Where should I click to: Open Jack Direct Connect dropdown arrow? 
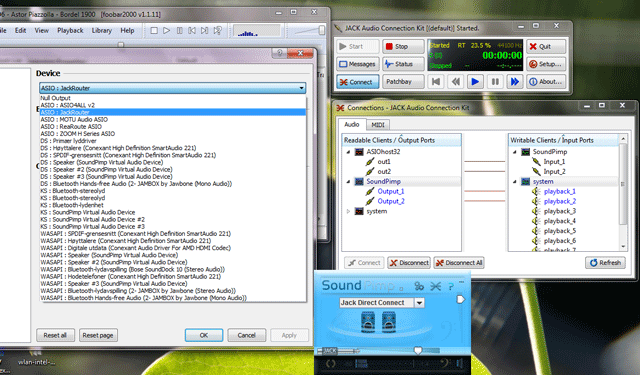(x=419, y=303)
